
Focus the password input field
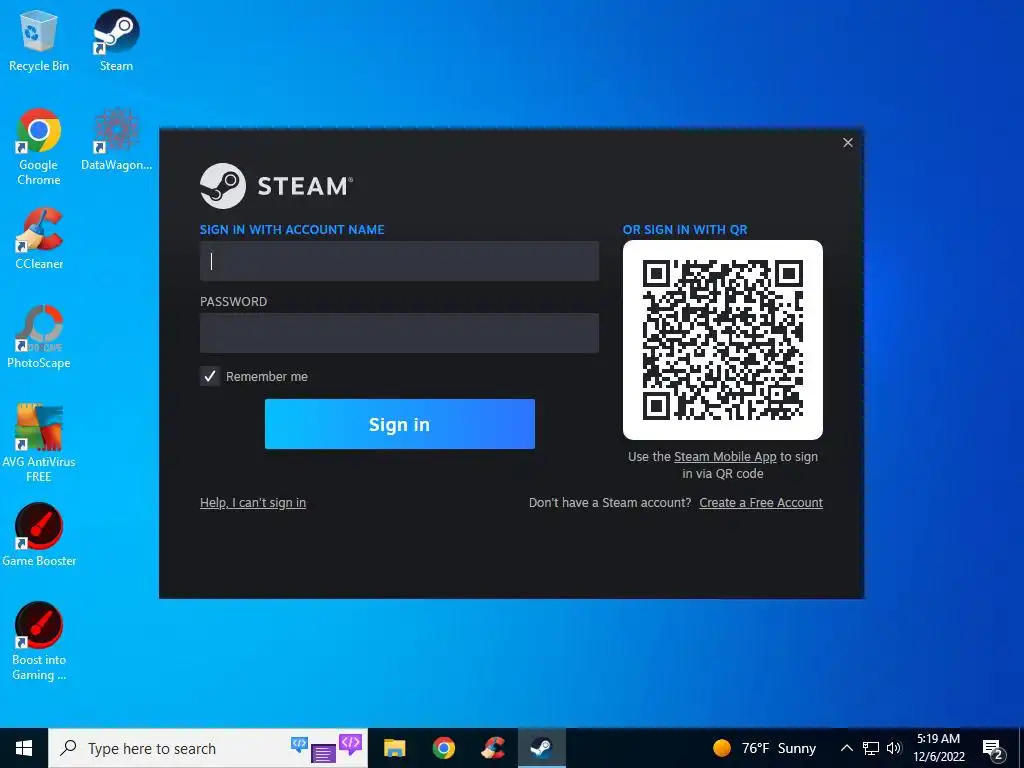tap(399, 333)
